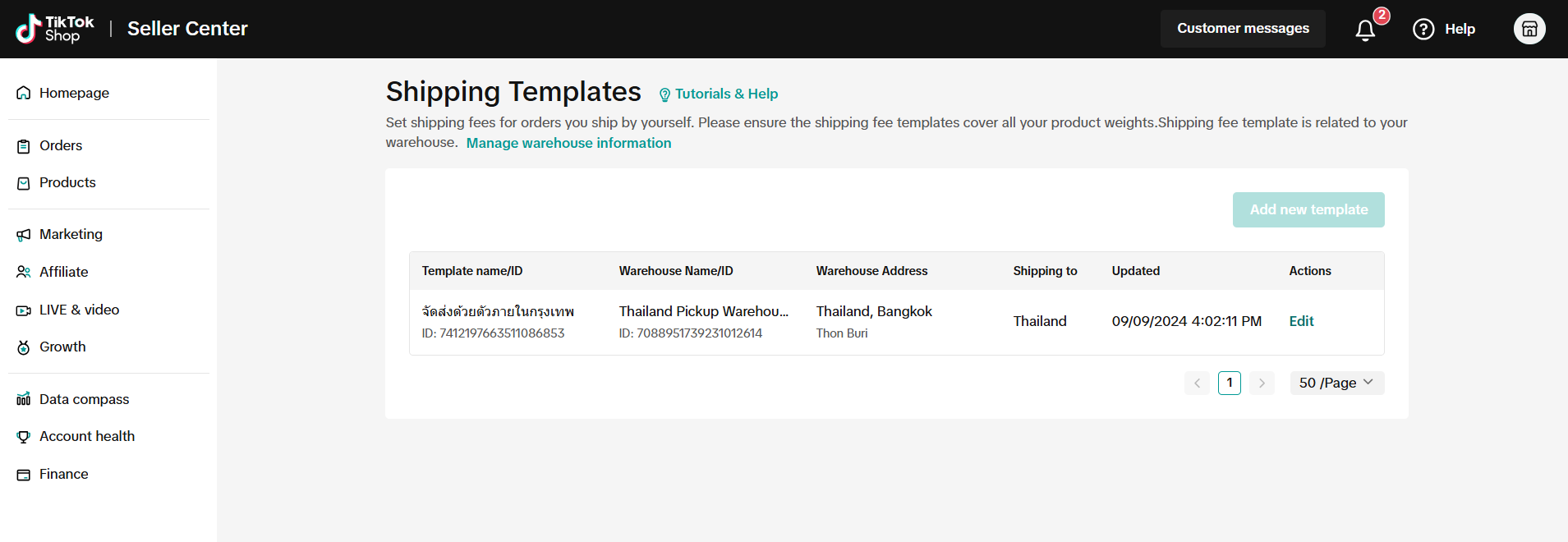Click the Marketing megaphone icon
The width and height of the screenshot is (1568, 542).
[x=24, y=235]
